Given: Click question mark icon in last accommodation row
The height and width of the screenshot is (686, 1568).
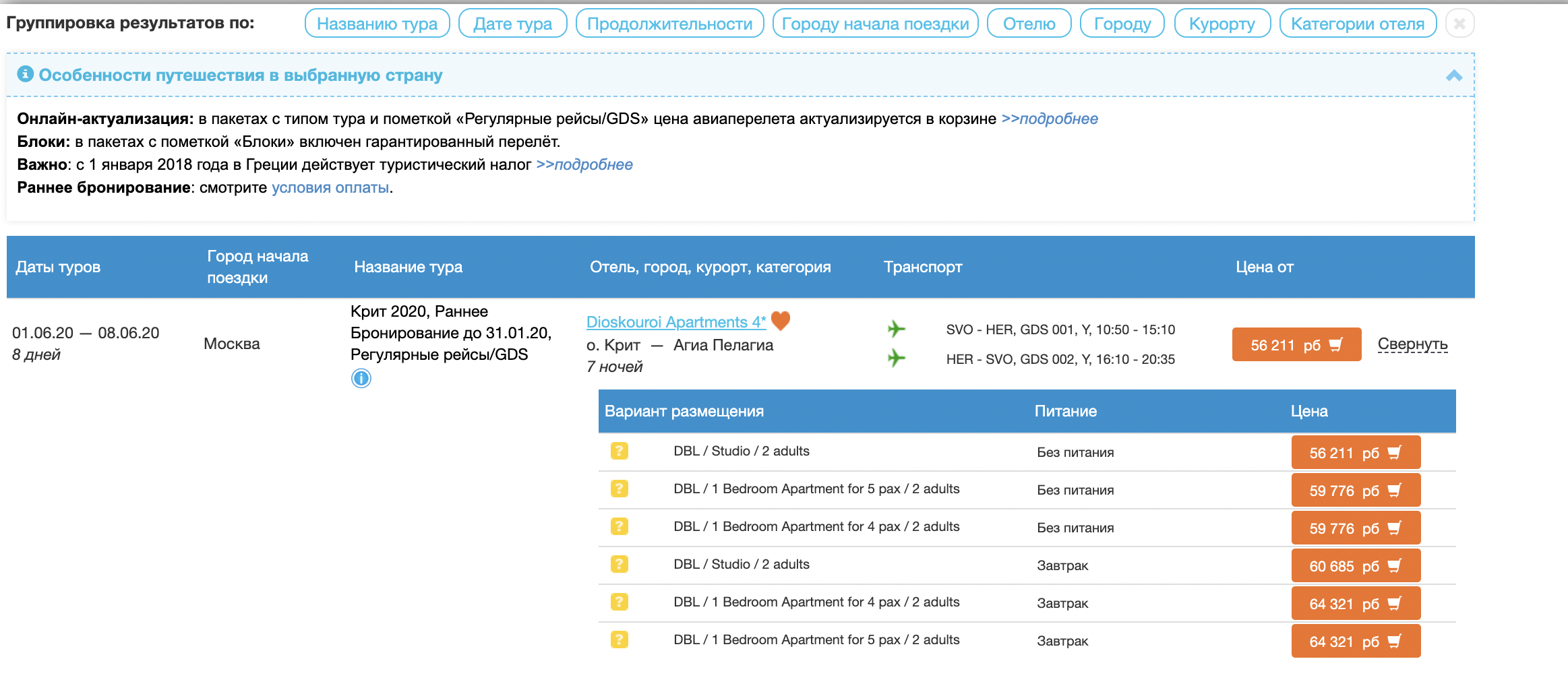Looking at the screenshot, I should pos(619,640).
